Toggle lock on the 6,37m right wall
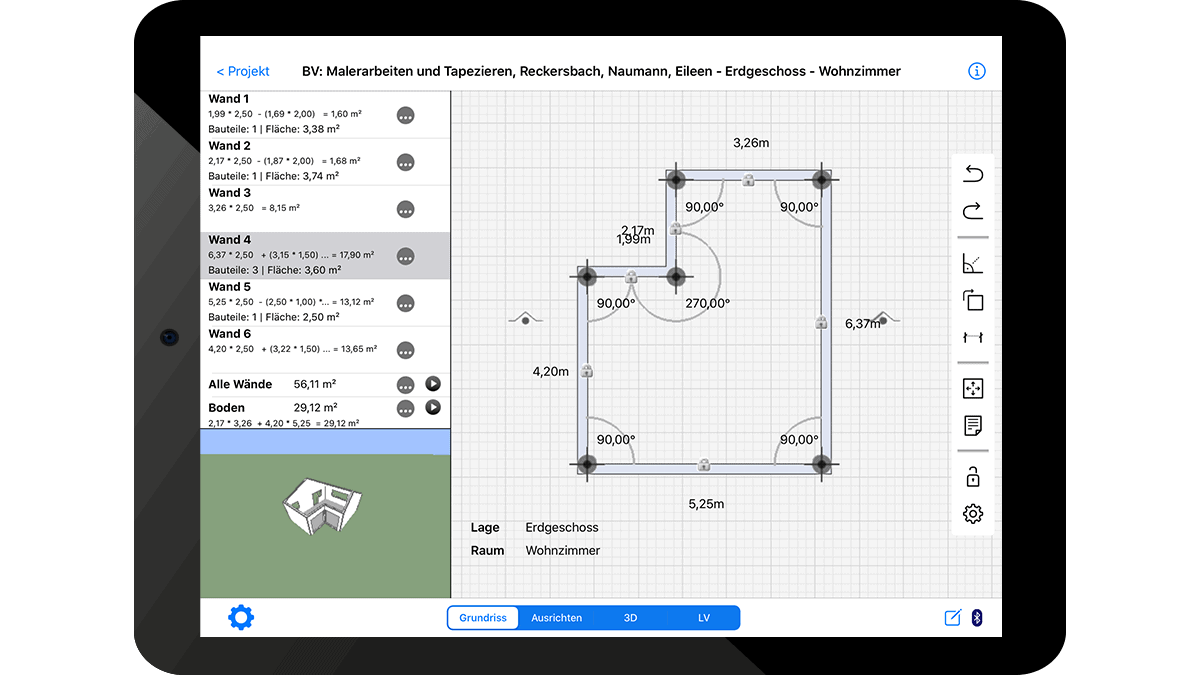 point(821,322)
